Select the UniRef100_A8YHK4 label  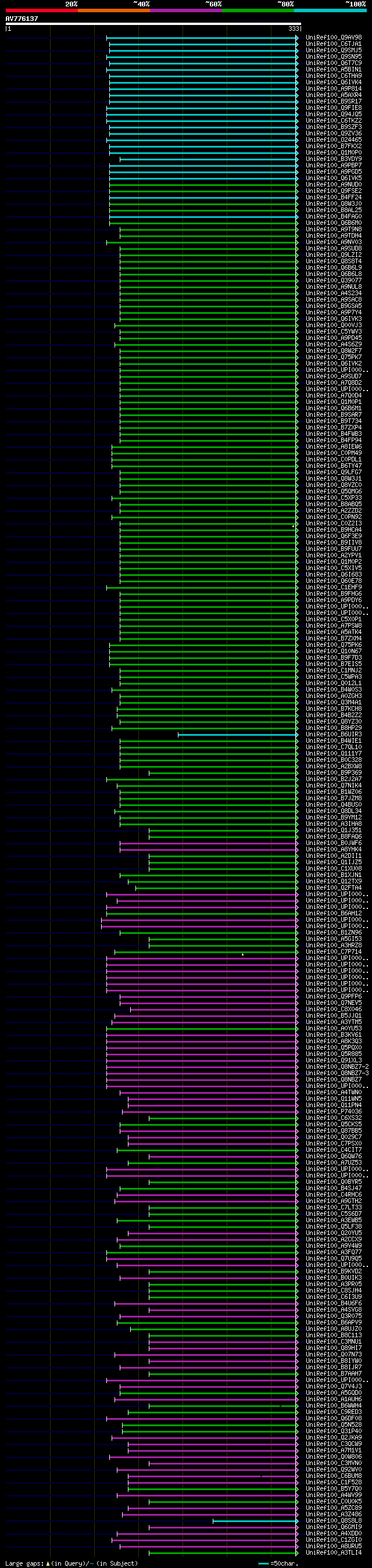pyautogui.click(x=334, y=850)
